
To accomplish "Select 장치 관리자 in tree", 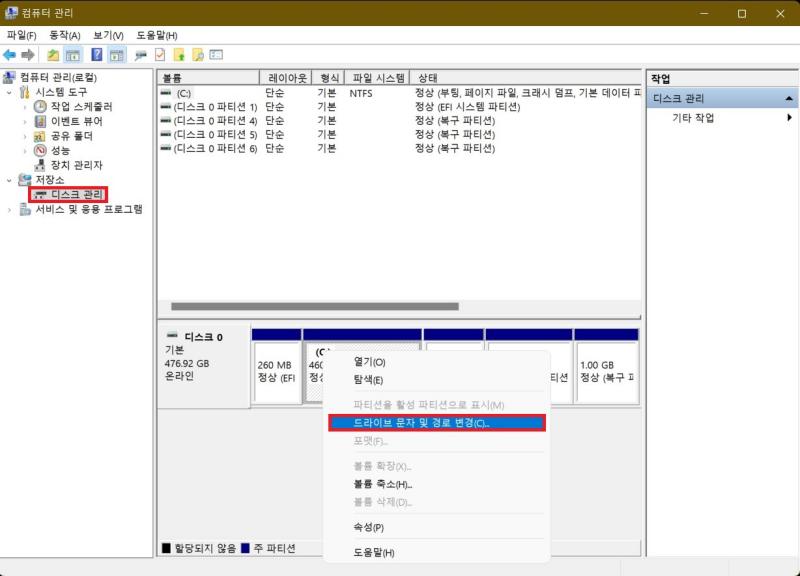I will 77,165.
